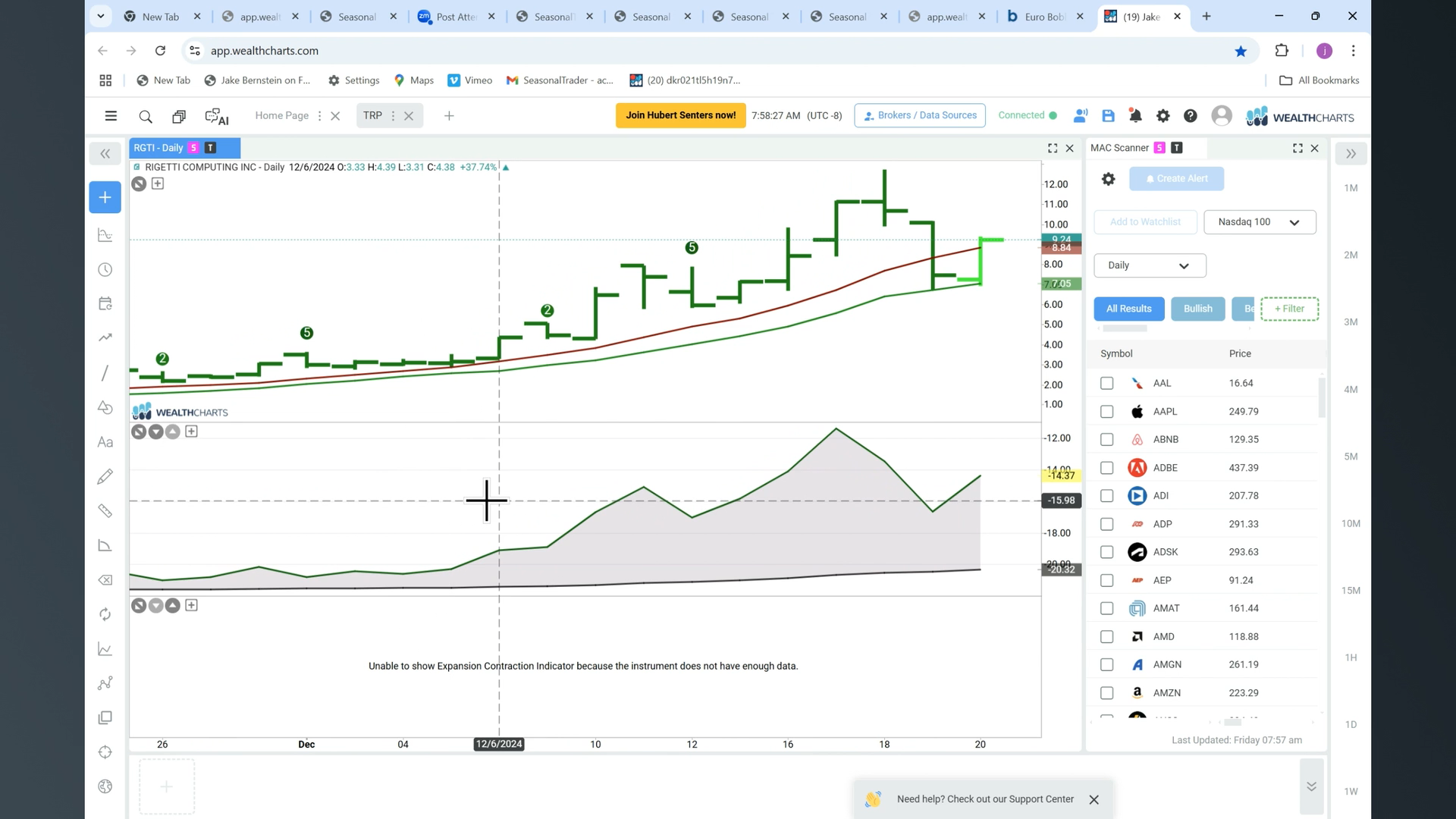Add indicator to price pane plus box
1456x819 pixels.
coord(158,184)
